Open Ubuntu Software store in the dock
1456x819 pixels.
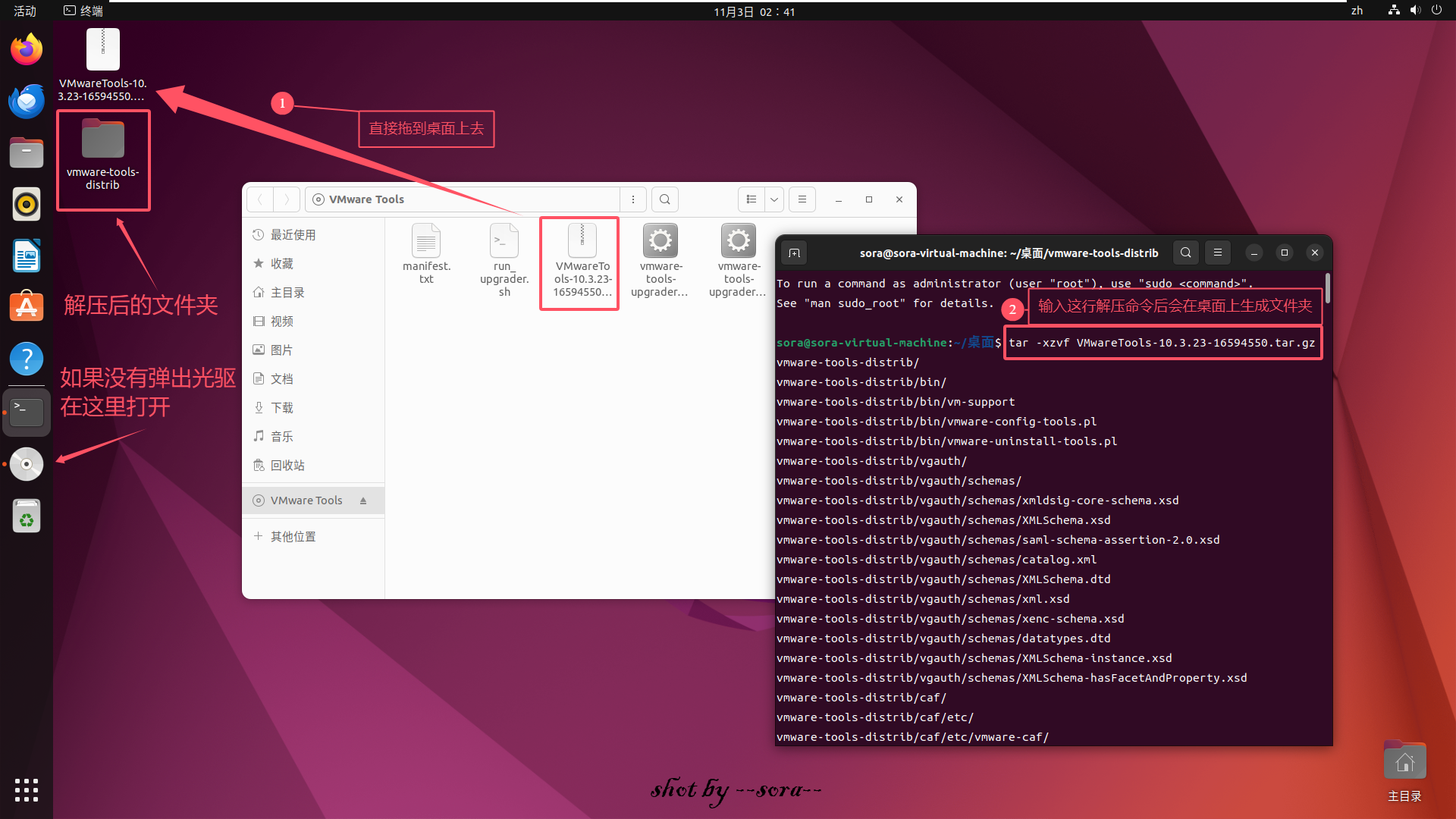27,307
